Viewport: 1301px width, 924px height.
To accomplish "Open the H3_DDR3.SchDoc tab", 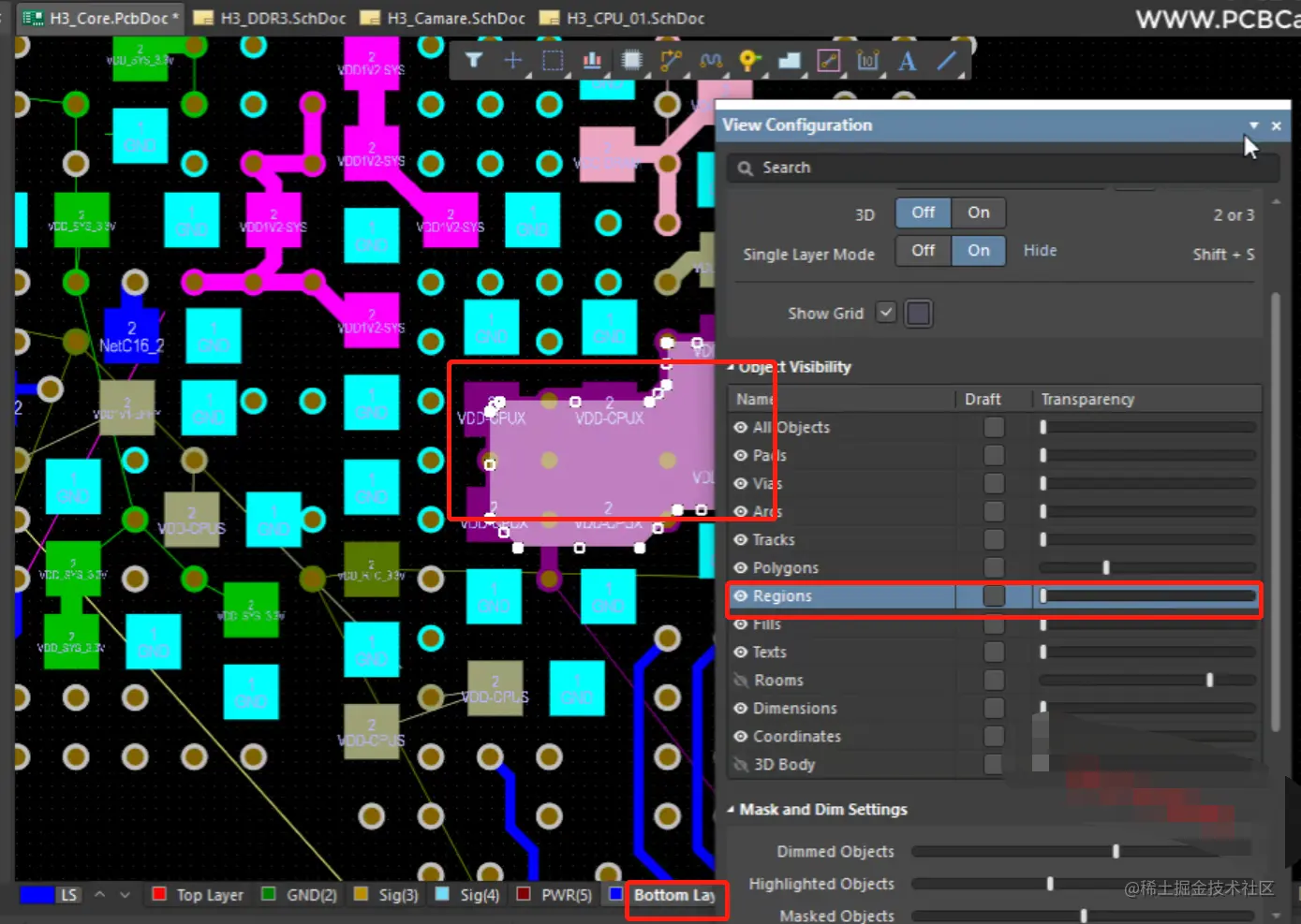I will tap(270, 18).
